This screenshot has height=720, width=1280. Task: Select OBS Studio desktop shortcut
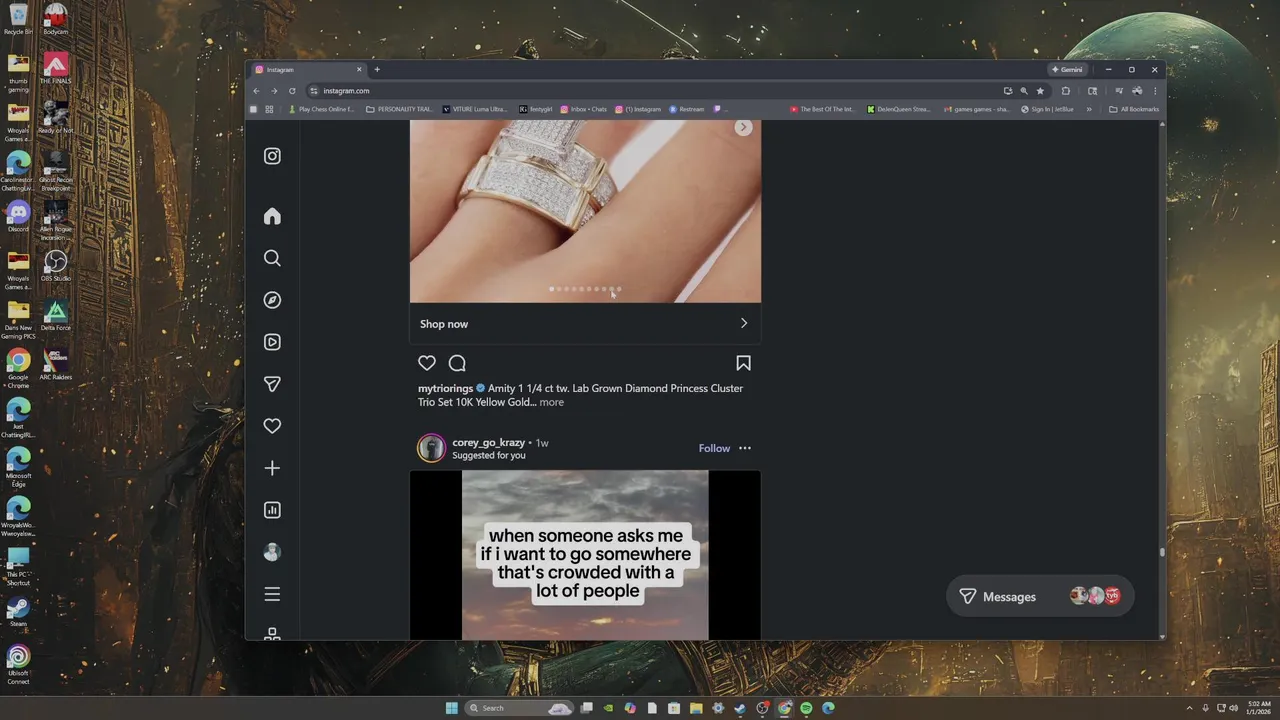point(56,265)
